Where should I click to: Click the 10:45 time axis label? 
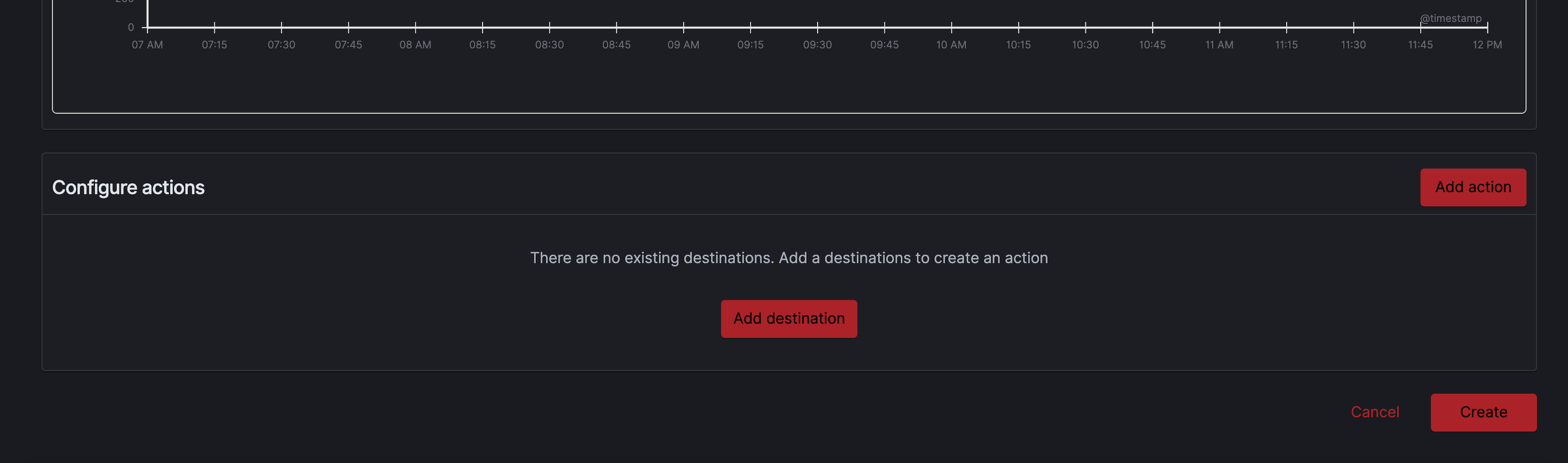(1151, 44)
